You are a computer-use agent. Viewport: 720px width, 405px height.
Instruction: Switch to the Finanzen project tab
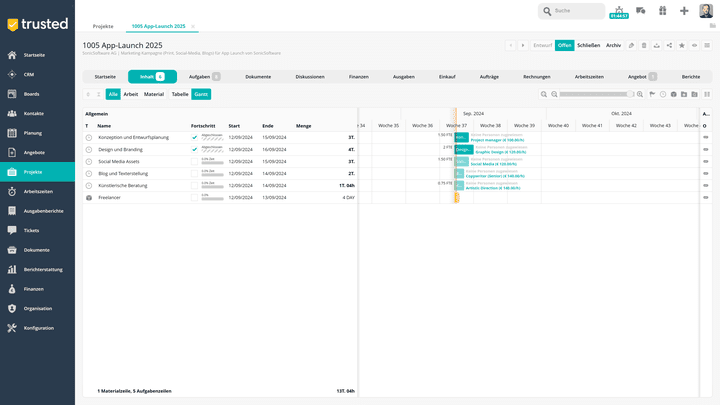coord(359,77)
